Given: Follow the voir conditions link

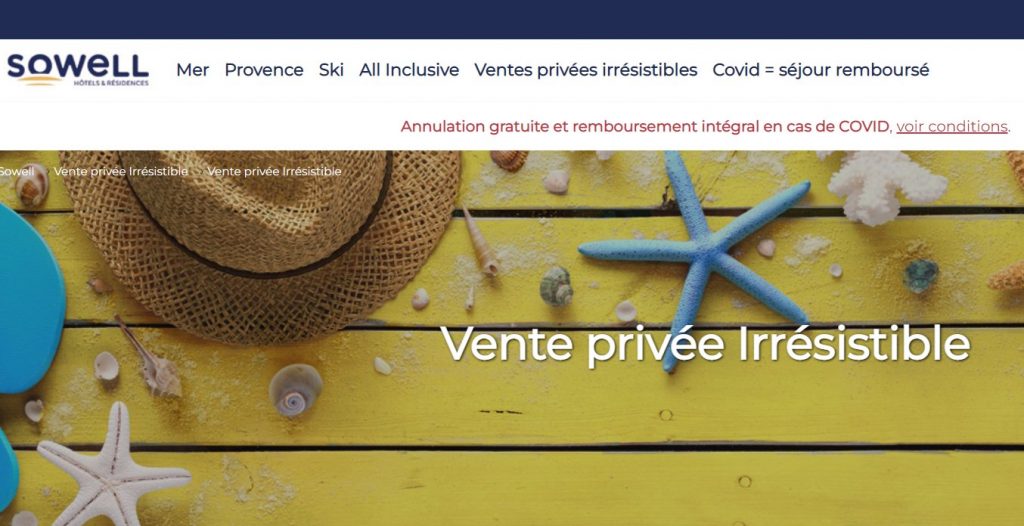Looking at the screenshot, I should pyautogui.click(x=952, y=126).
